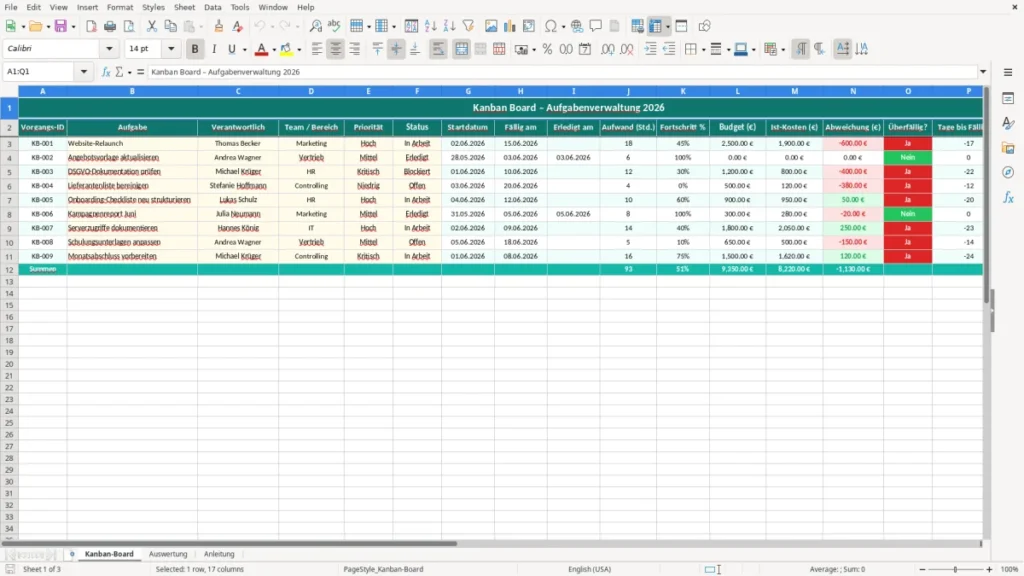Screen dimensions: 1024x576
Task: Insert a comment
Action: 596,26
